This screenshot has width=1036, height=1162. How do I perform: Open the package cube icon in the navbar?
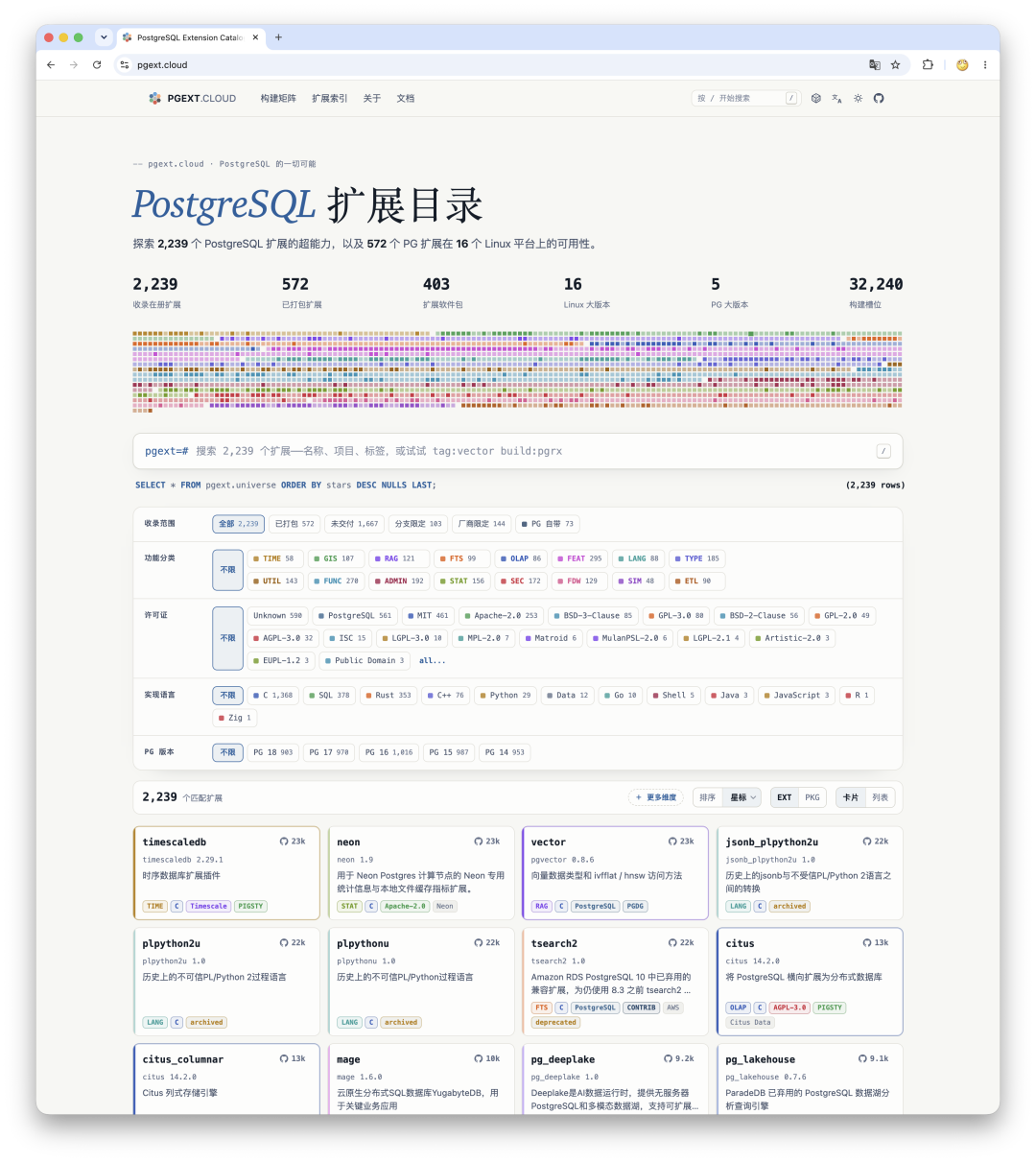tap(816, 98)
